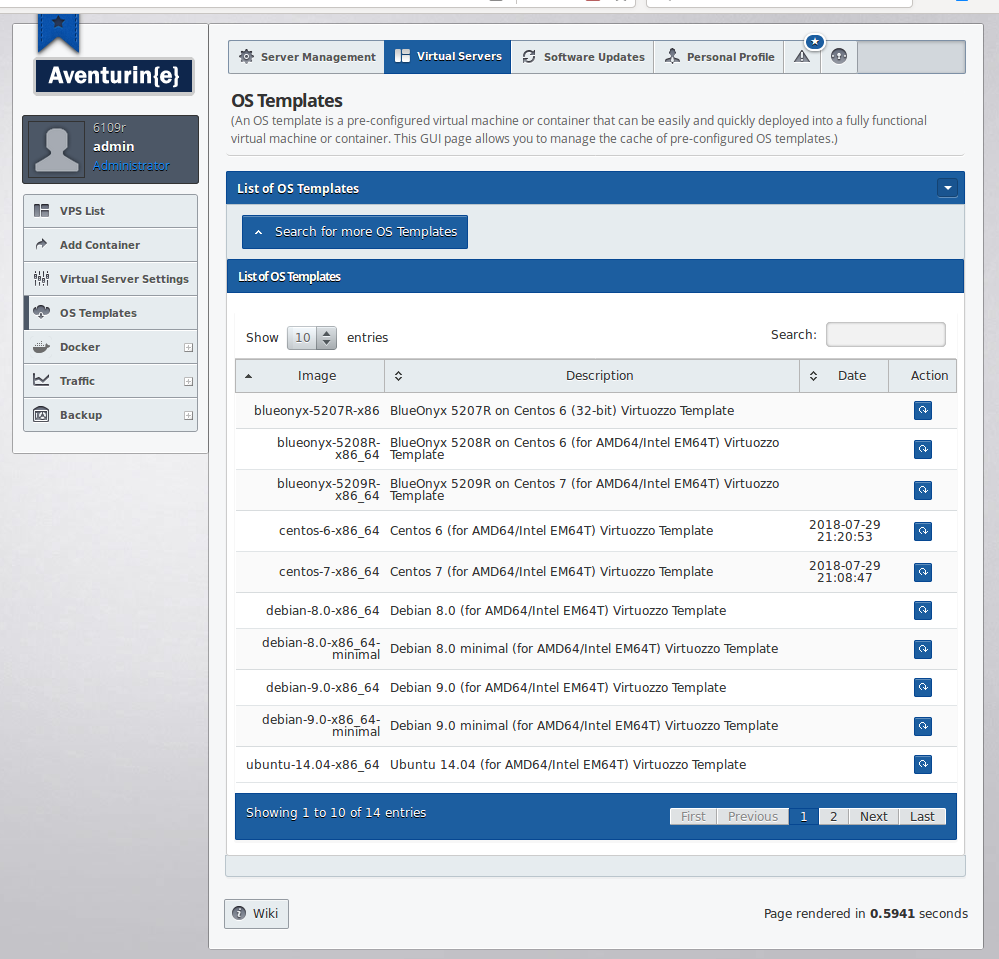Click the First page button
The height and width of the screenshot is (959, 999).
[x=693, y=816]
